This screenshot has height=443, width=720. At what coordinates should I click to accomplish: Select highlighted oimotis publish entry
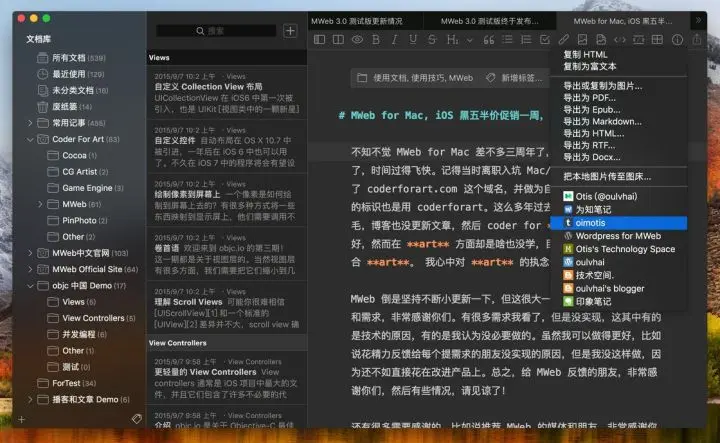619,223
